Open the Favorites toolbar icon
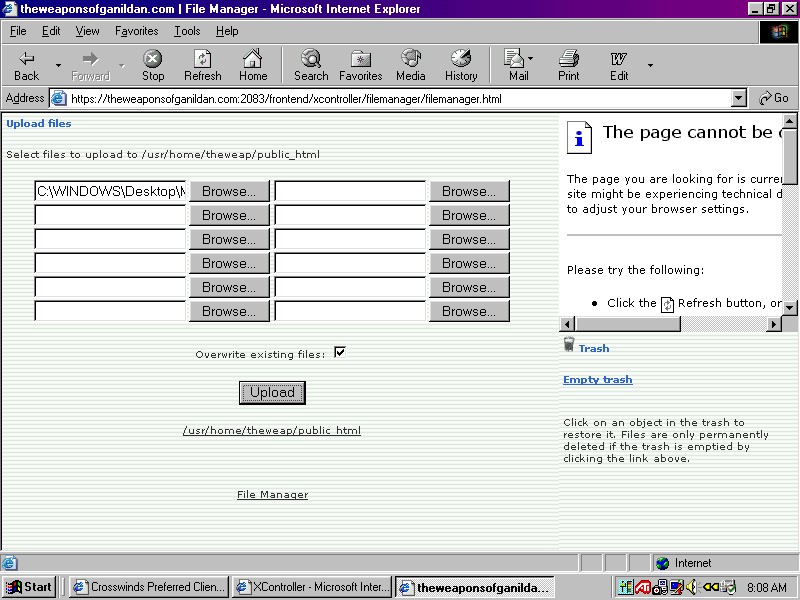Viewport: 800px width, 600px height. [x=360, y=66]
